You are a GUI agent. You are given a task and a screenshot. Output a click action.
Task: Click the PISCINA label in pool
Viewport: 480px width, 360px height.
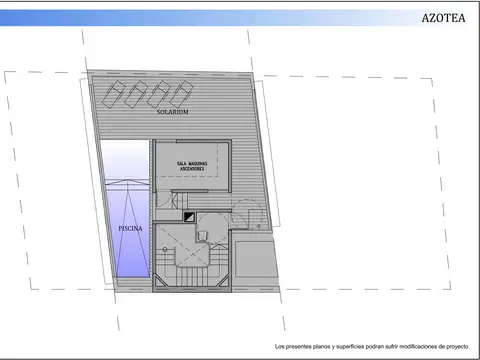(130, 228)
